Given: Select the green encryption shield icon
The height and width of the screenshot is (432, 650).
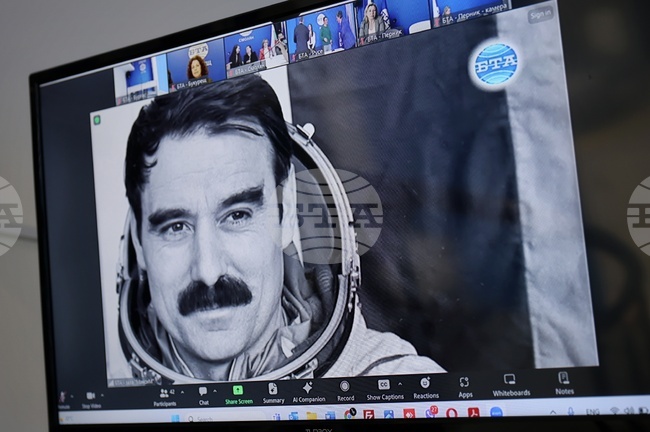Looking at the screenshot, I should click(97, 120).
